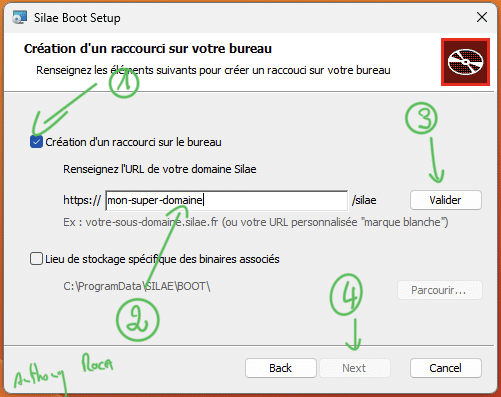Click the "/silae" suffix label
This screenshot has height=397, width=501.
(364, 200)
